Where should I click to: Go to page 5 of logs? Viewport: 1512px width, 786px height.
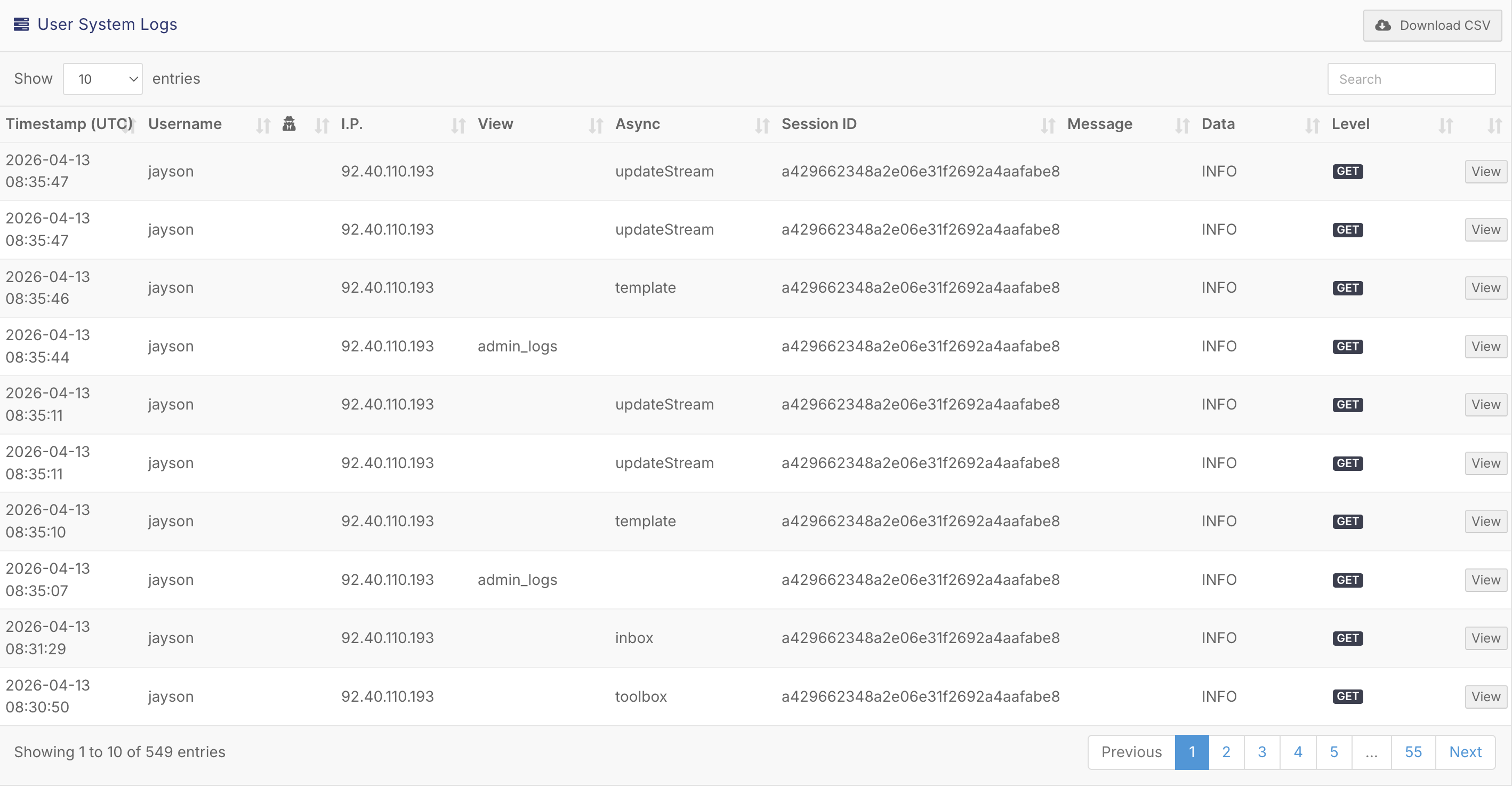coord(1333,752)
